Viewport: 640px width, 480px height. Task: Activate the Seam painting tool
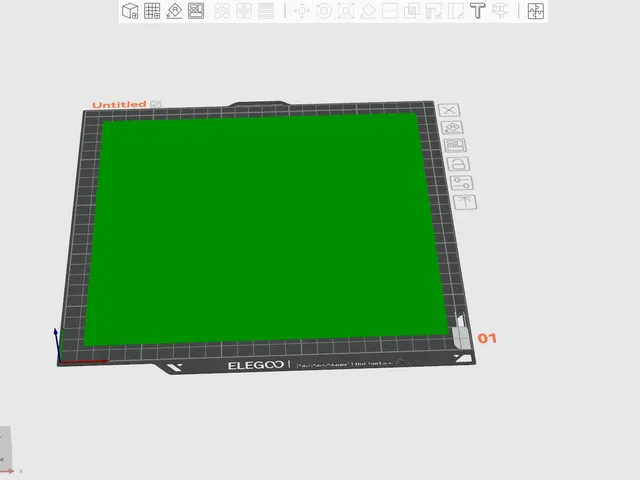pyautogui.click(x=456, y=11)
